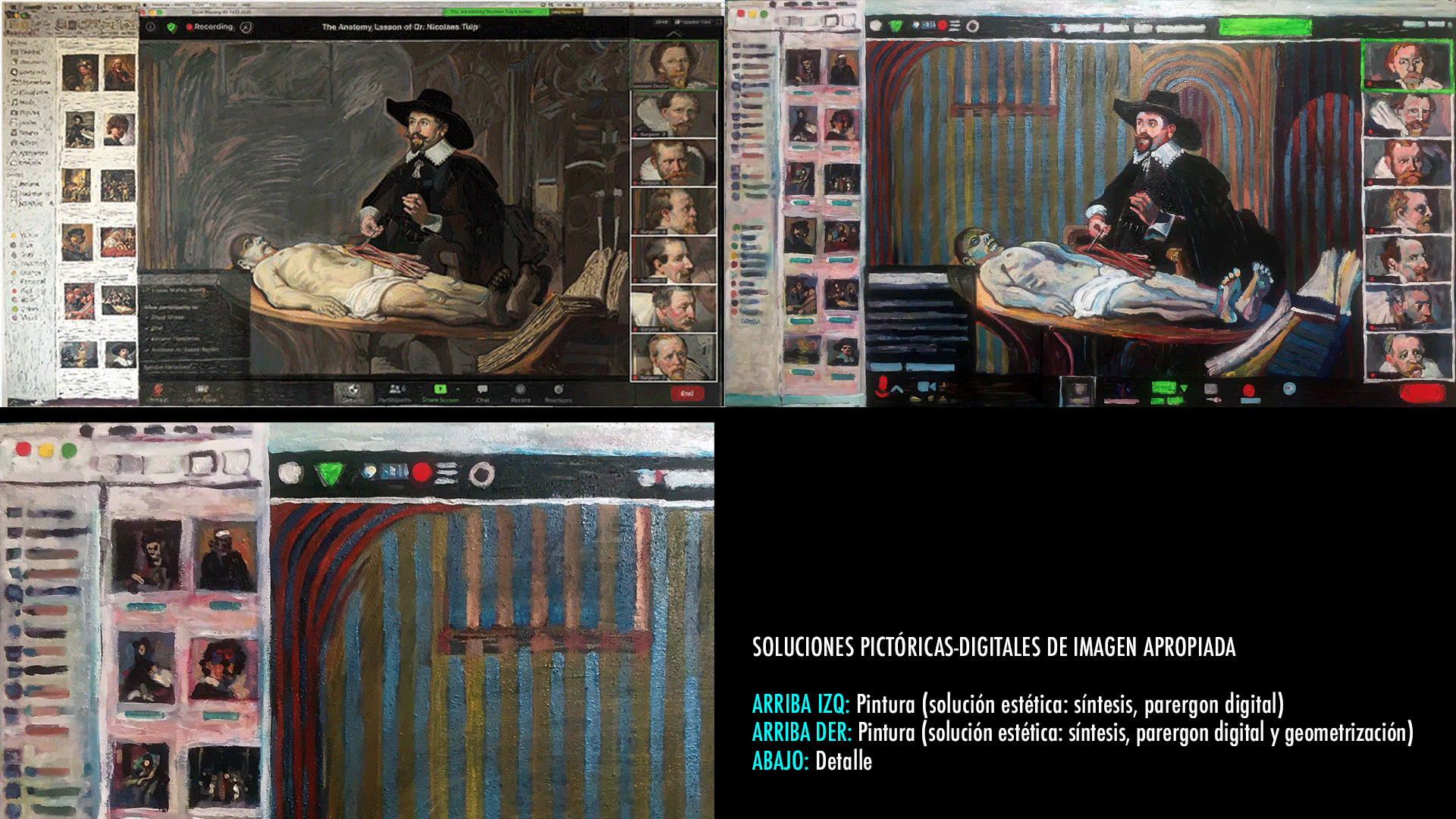This screenshot has width=1456, height=819.
Task: Click the circular info icon beside the green shield
Action: tap(150, 27)
